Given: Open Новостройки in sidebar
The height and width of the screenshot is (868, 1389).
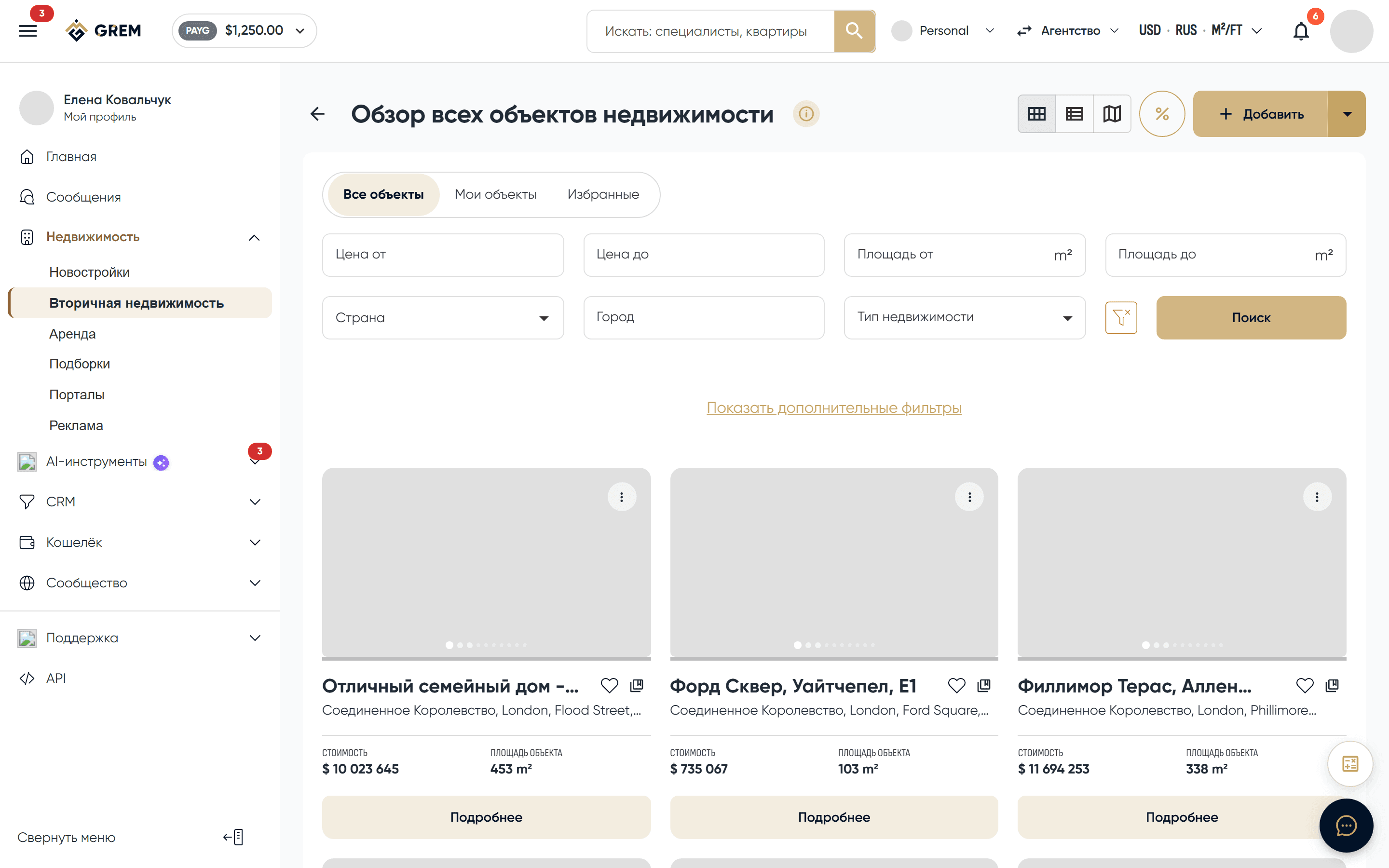Looking at the screenshot, I should tap(90, 272).
